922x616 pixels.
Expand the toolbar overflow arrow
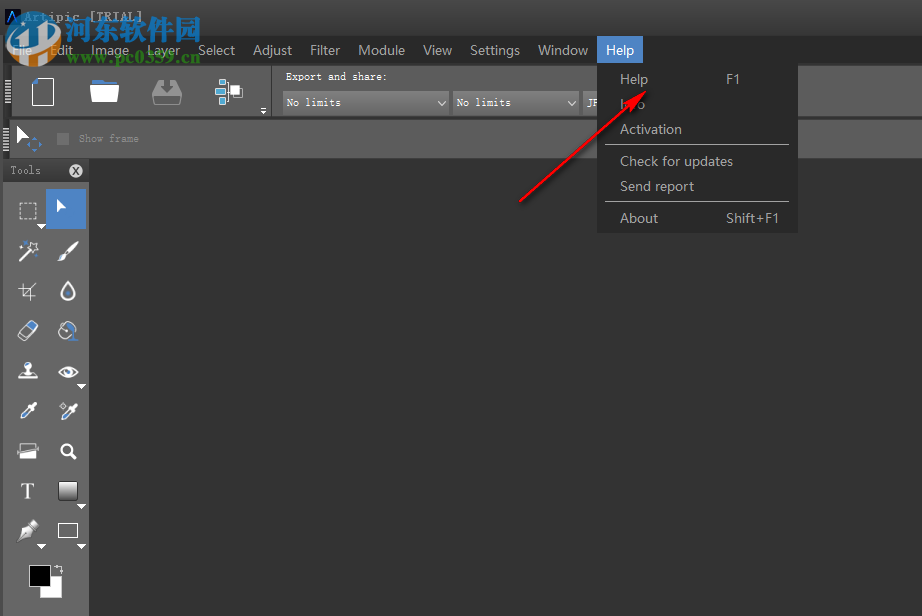click(263, 111)
